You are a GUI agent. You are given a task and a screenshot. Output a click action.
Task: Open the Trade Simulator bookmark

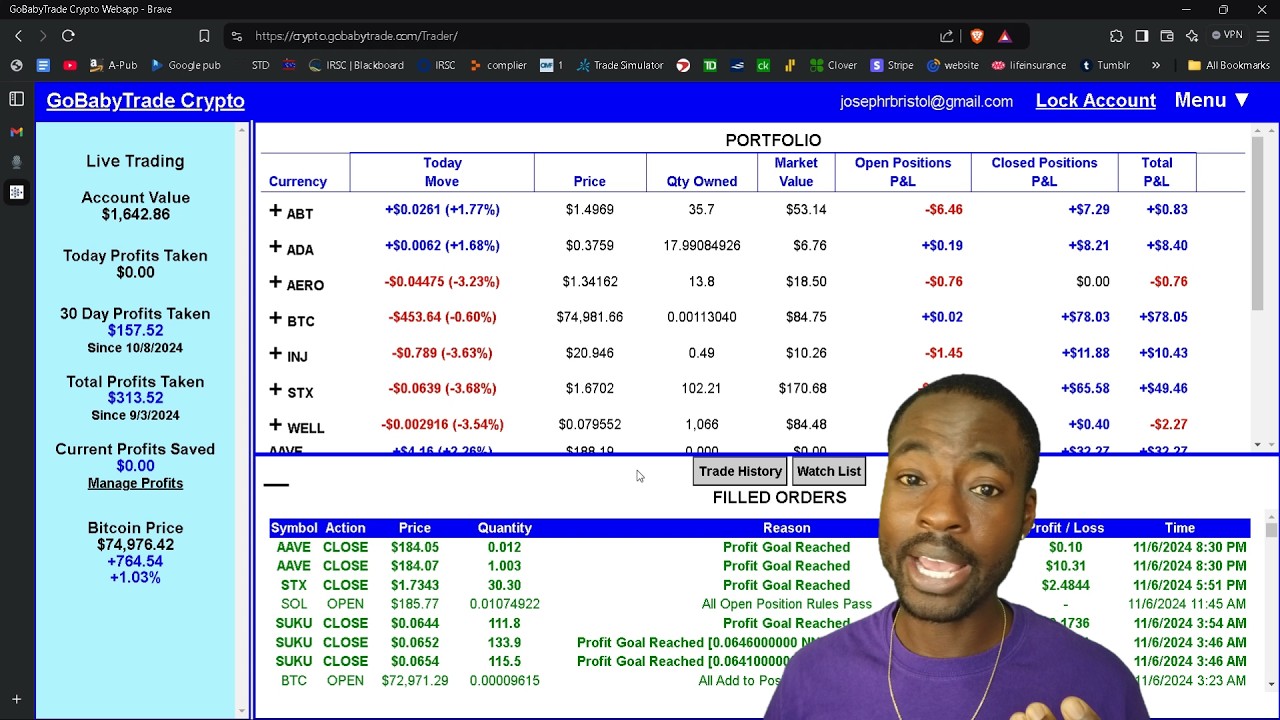[620, 65]
